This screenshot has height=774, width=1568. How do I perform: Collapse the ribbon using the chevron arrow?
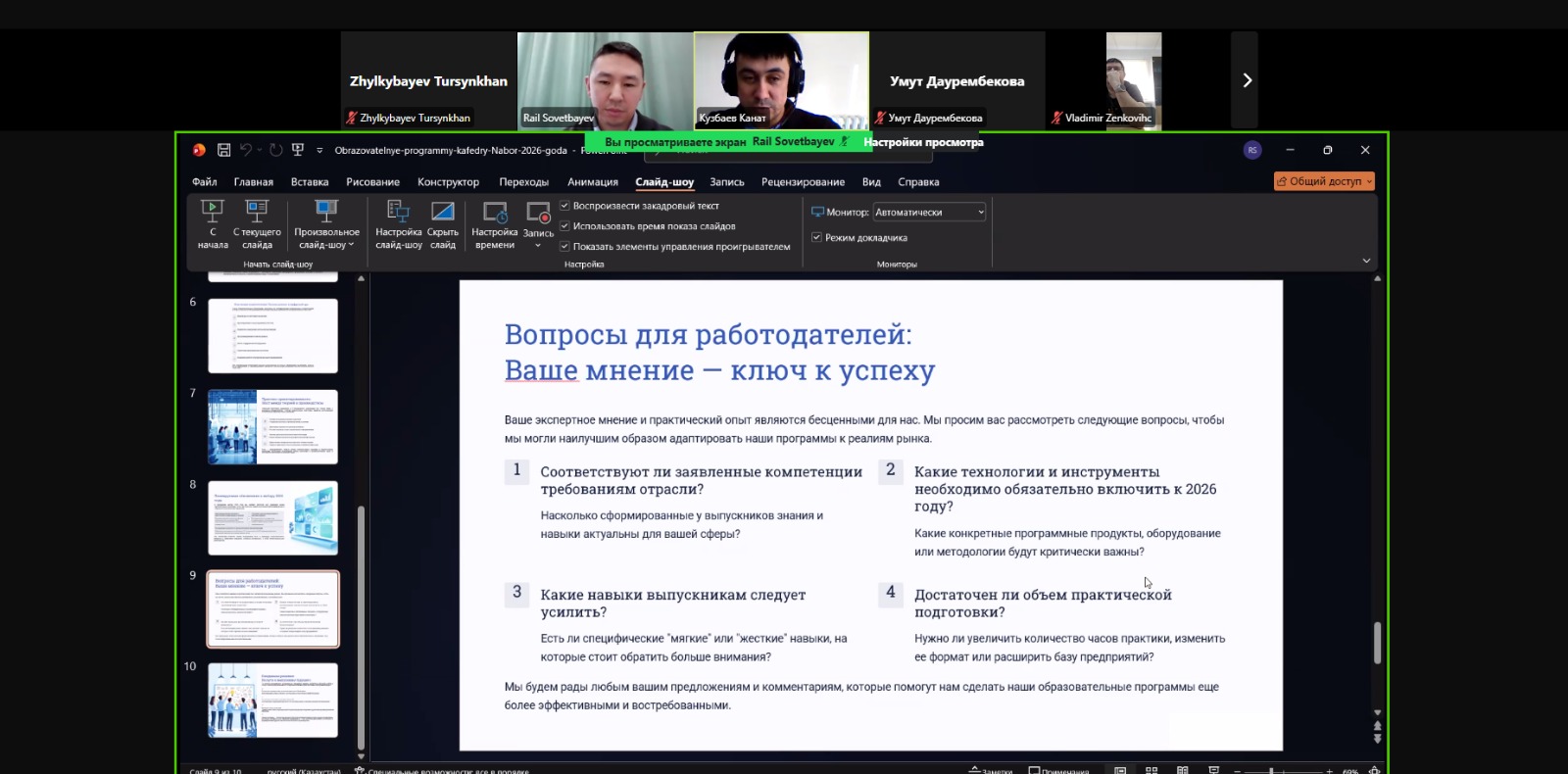click(1366, 261)
